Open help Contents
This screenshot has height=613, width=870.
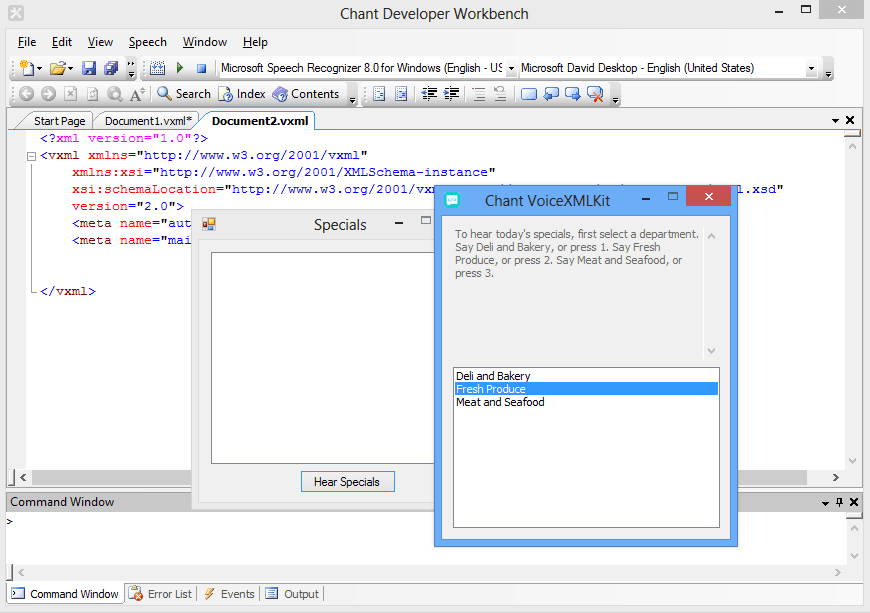pos(305,94)
